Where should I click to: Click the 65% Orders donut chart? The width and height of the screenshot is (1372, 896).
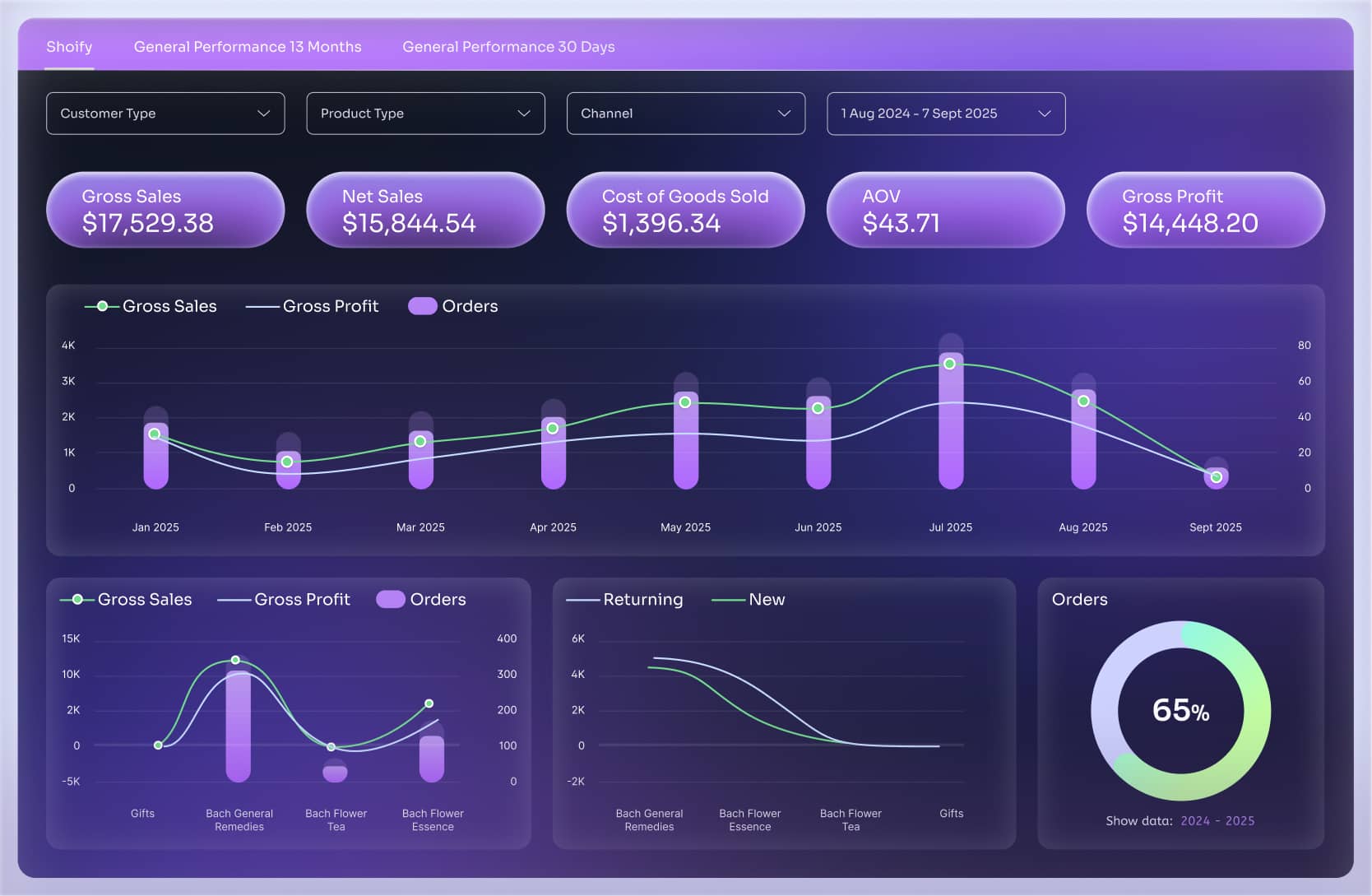click(x=1180, y=711)
